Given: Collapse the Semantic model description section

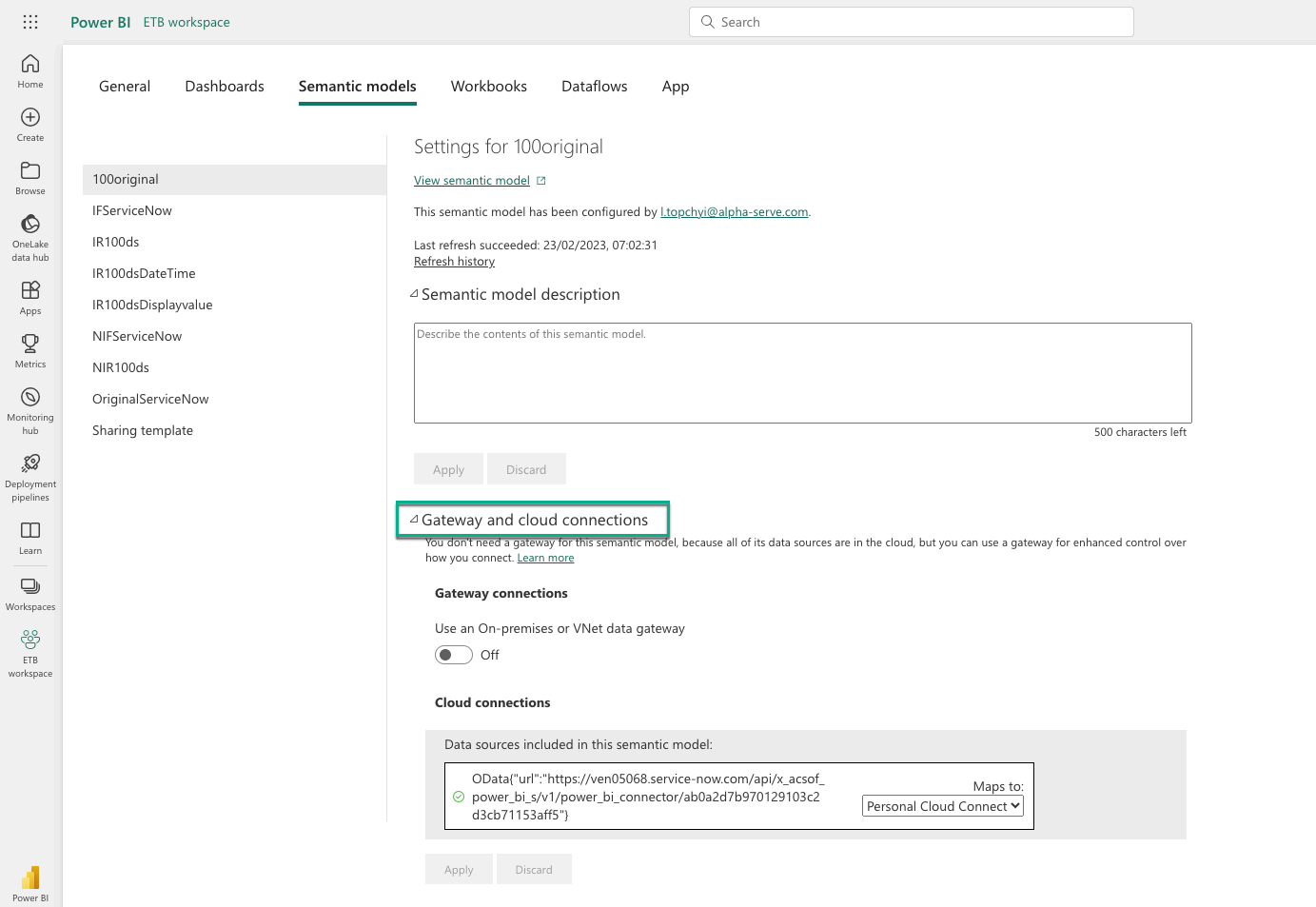Looking at the screenshot, I should 415,294.
